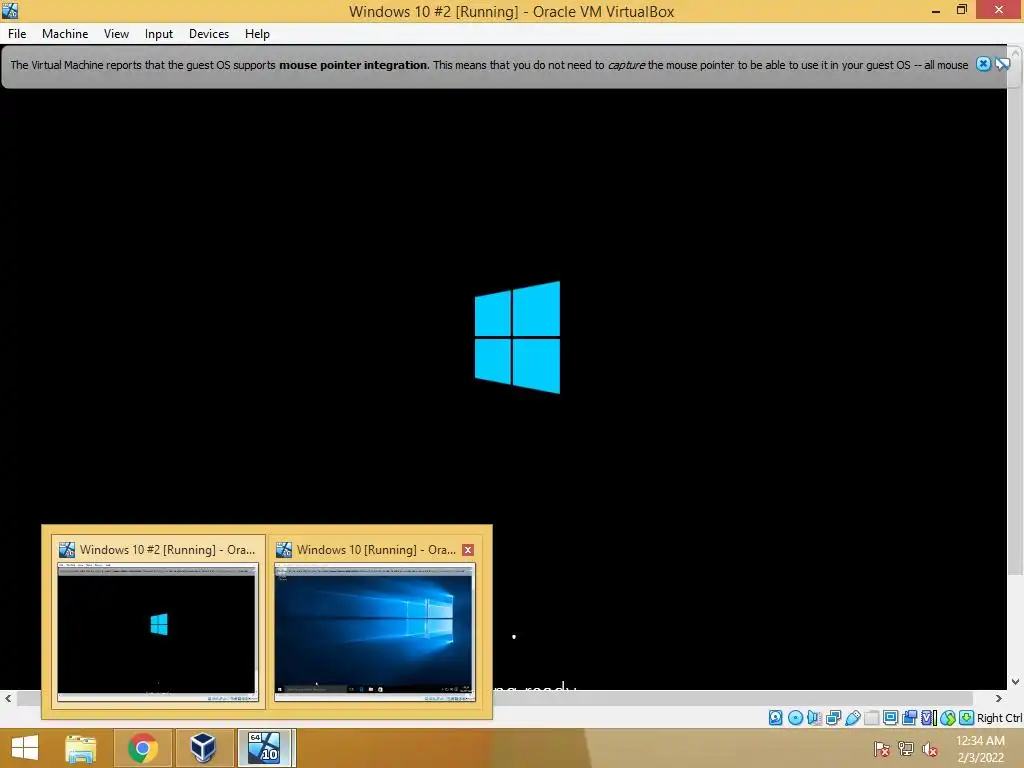Click the Right Ctrl host key label
Screen dimensions: 1024x768
pos(999,718)
